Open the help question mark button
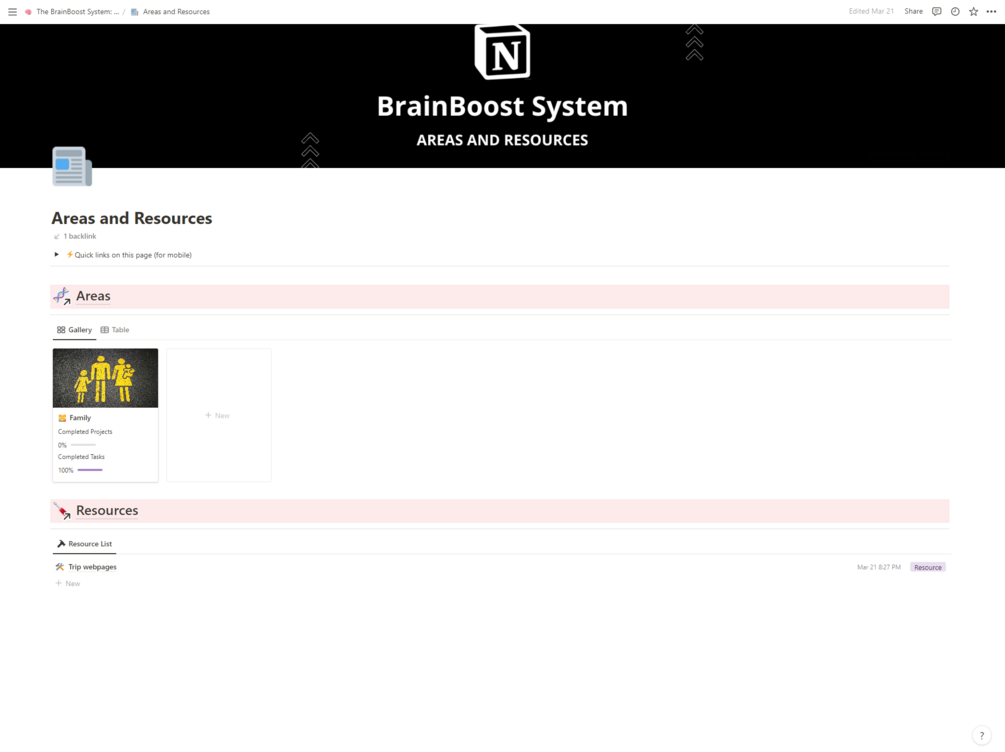 pos(981,736)
